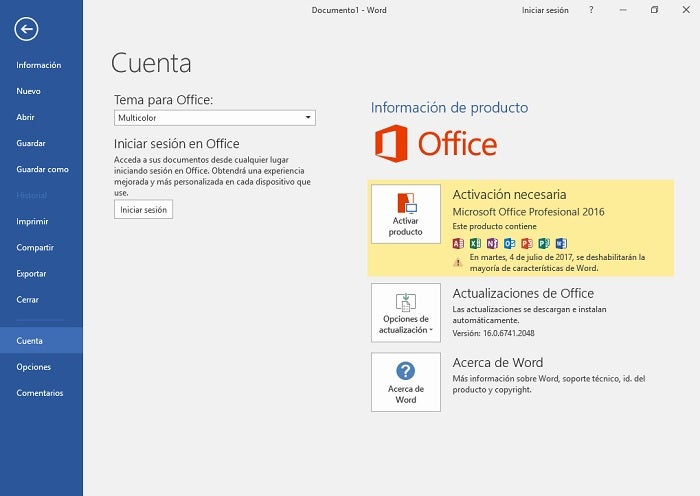The image size is (700, 496).
Task: Open the help question mark in title bar
Action: (x=591, y=10)
